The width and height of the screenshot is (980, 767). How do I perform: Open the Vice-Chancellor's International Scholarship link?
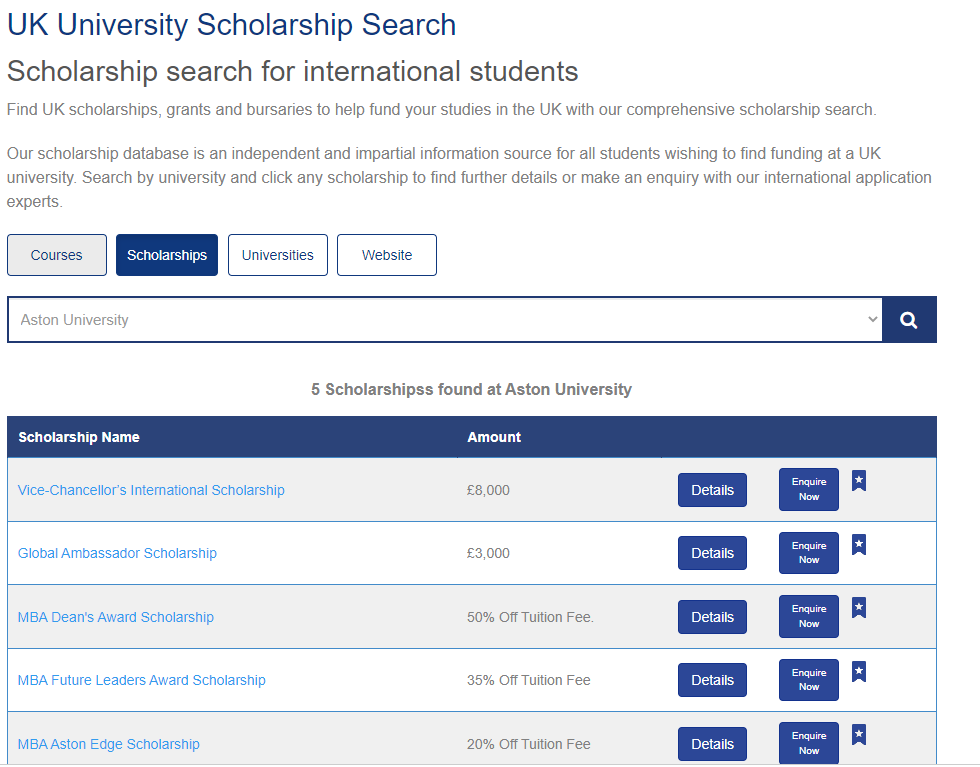[150, 490]
